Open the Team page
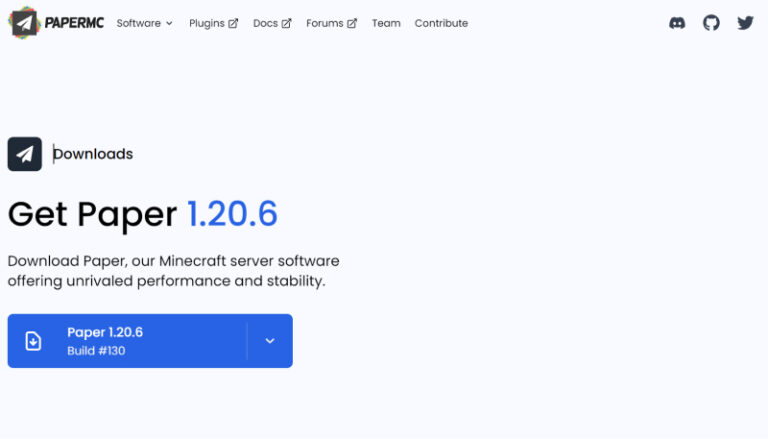Image resolution: width=768 pixels, height=439 pixels. (x=386, y=23)
